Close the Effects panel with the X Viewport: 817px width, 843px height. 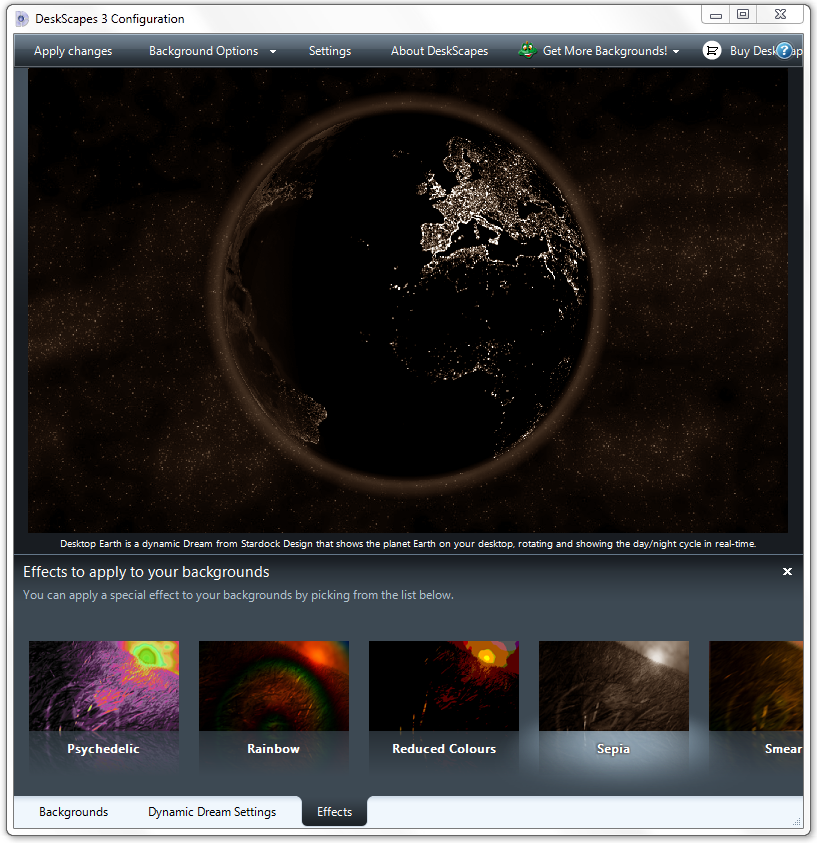click(x=787, y=571)
